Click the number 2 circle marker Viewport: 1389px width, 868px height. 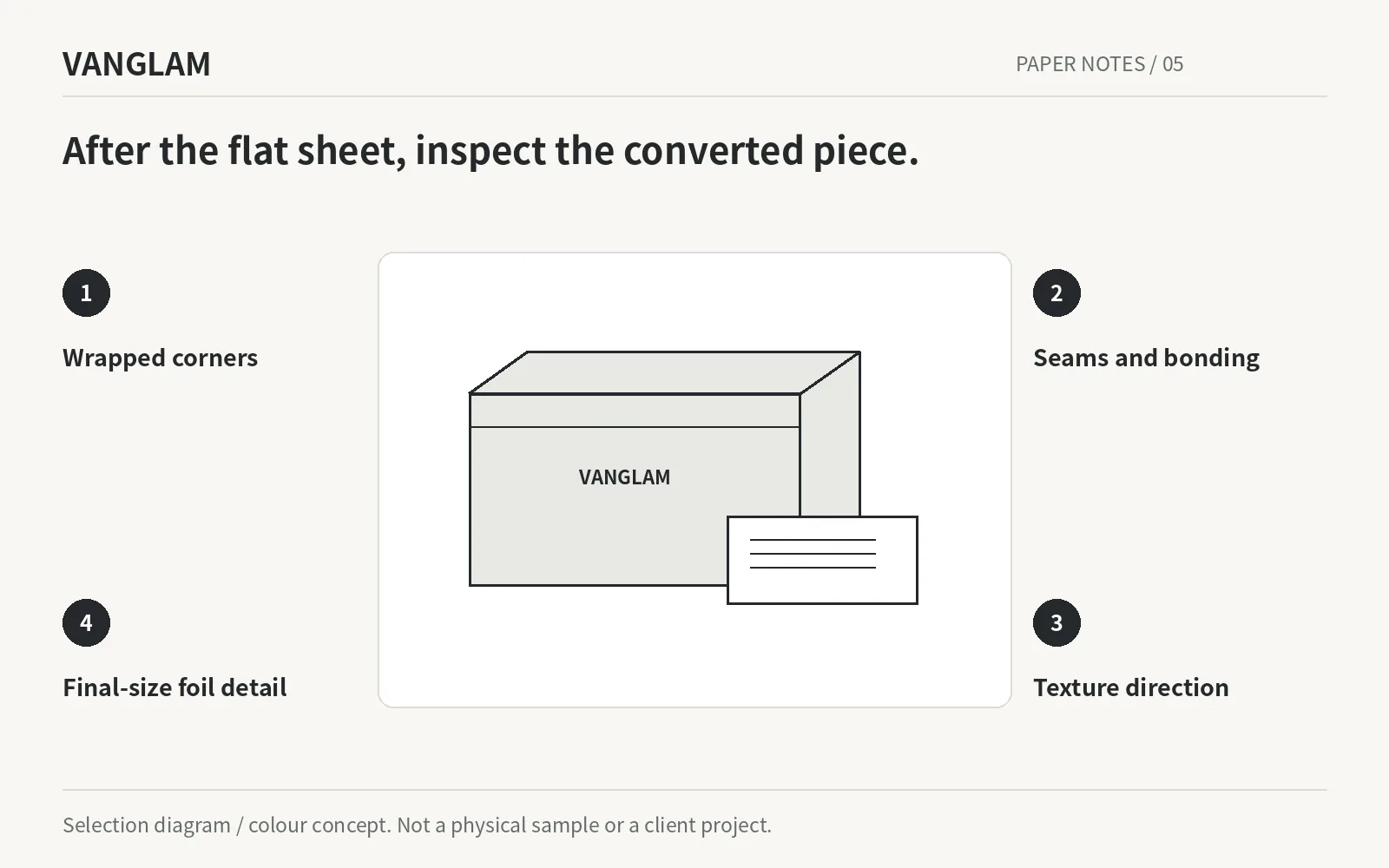(x=1057, y=293)
